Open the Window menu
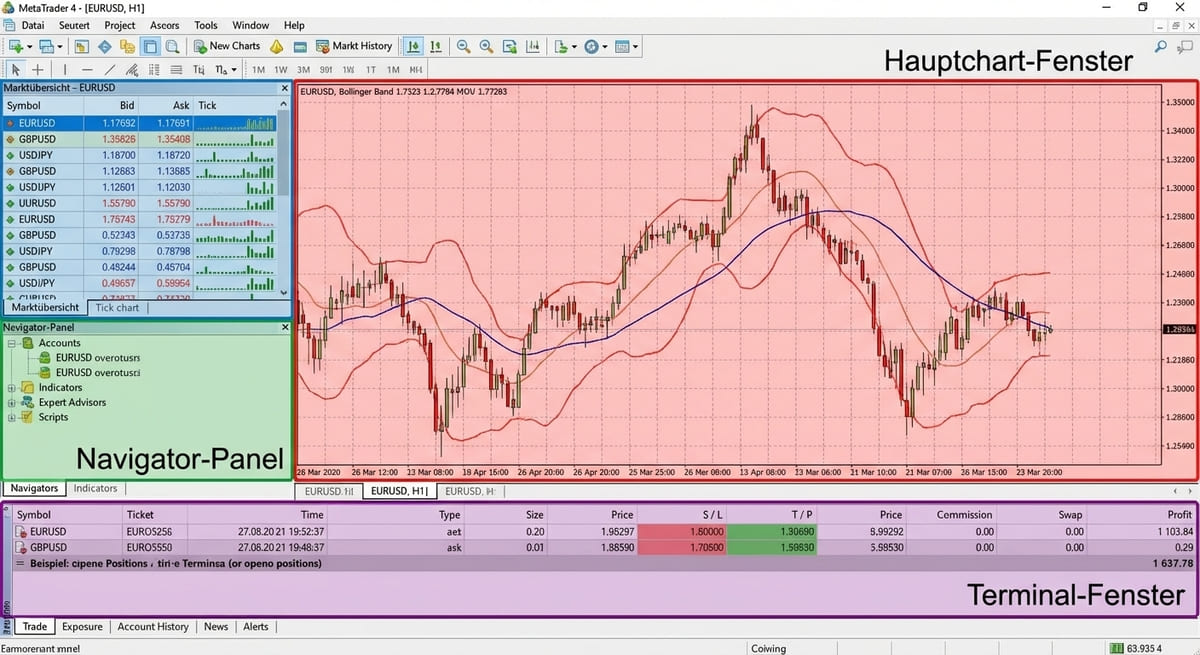The image size is (1200, 655). (x=250, y=25)
